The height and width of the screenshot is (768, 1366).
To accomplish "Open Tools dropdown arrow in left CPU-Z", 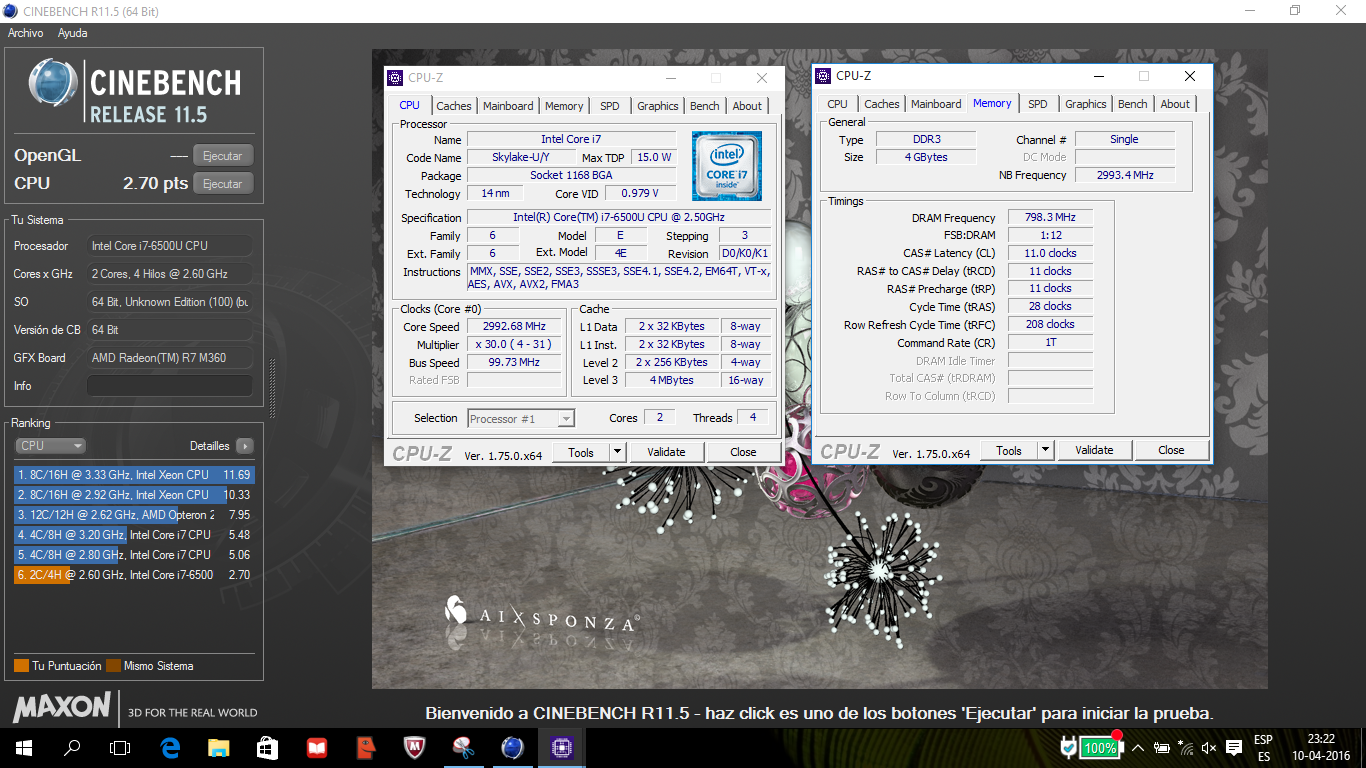I will [618, 452].
